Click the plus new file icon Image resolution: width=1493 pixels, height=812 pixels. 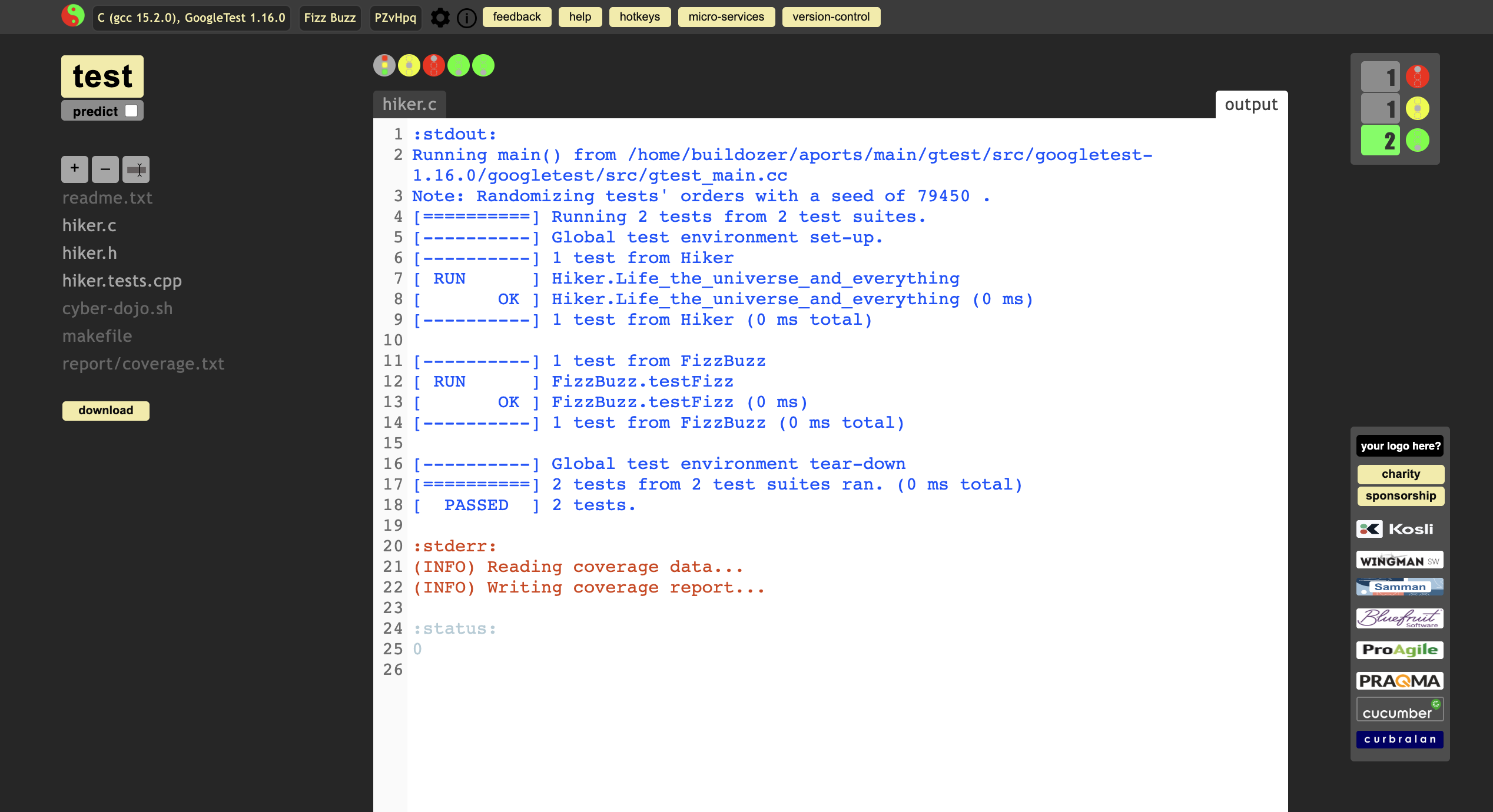(75, 169)
